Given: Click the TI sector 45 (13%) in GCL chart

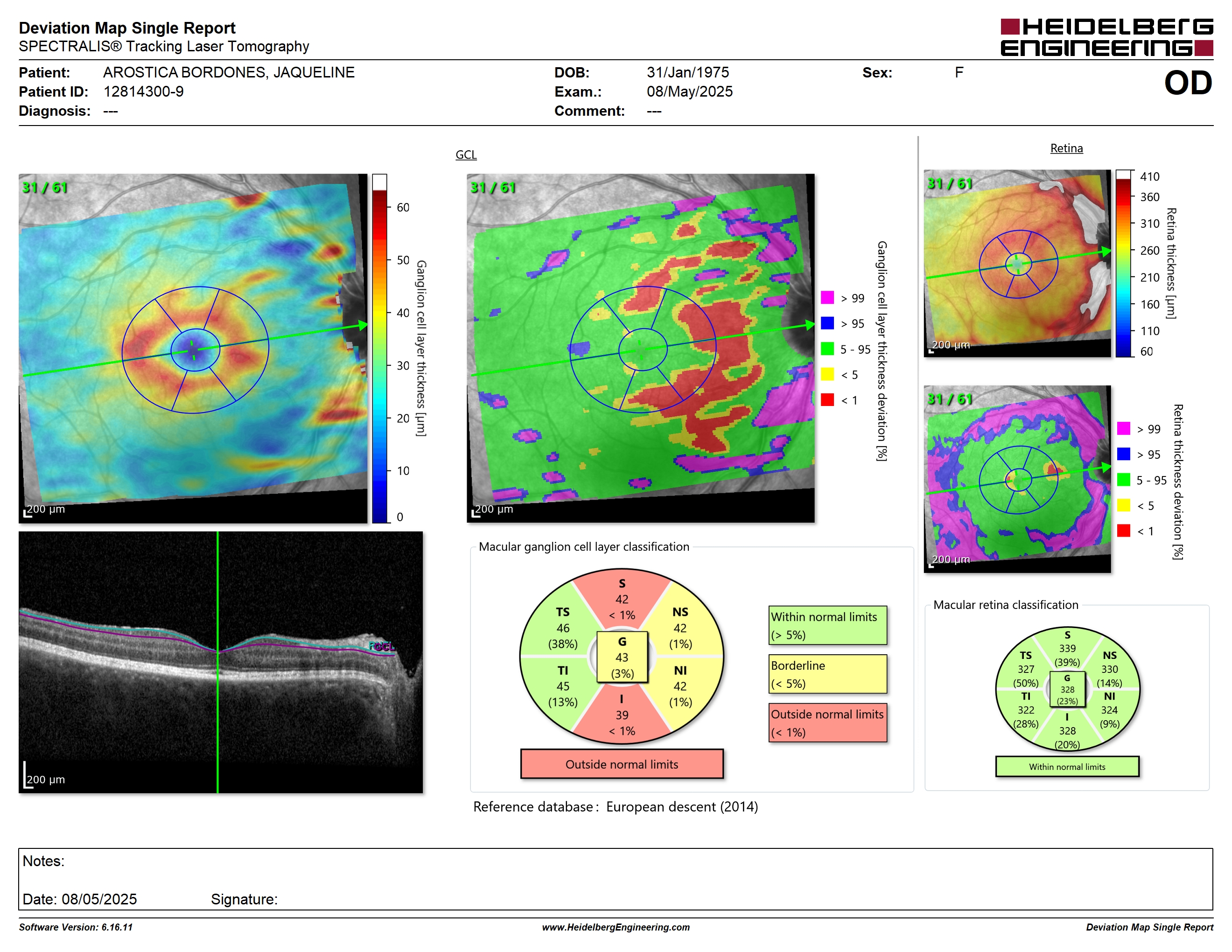Looking at the screenshot, I should click(x=562, y=686).
